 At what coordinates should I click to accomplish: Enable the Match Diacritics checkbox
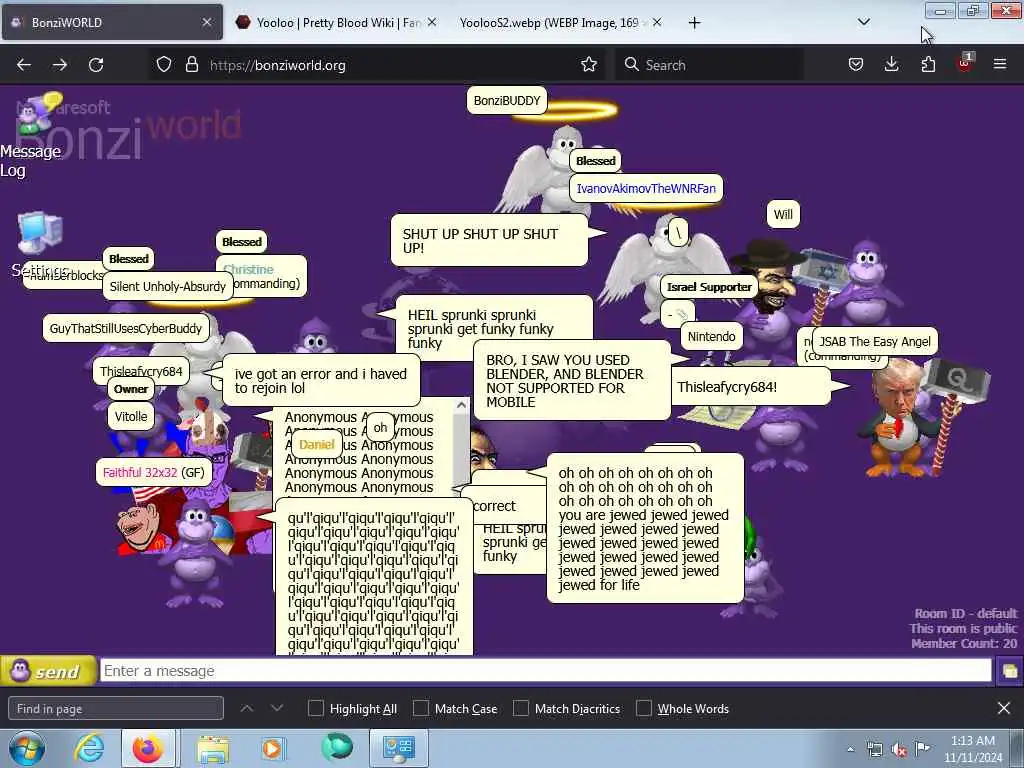coord(520,709)
